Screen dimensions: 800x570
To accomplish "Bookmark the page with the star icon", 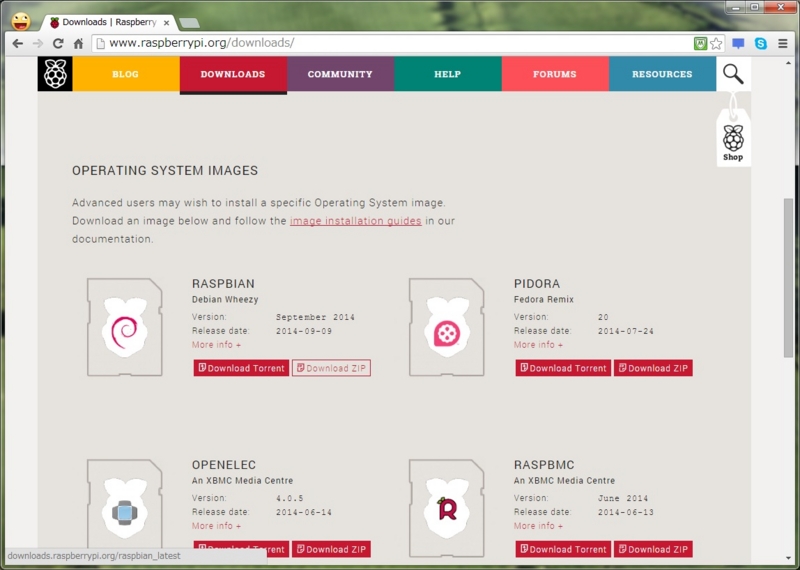I will coord(716,43).
